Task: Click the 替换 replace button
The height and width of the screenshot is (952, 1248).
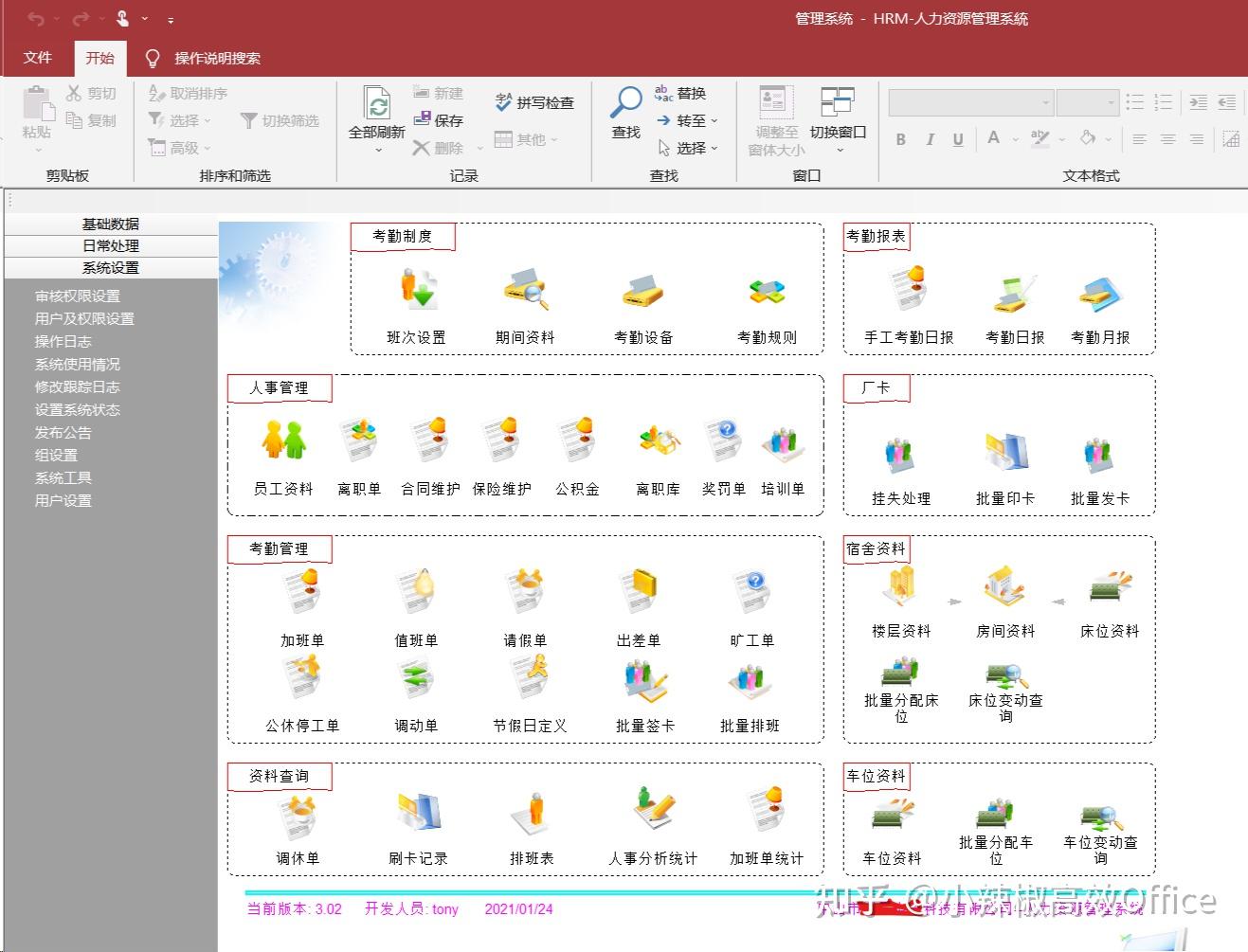Action: coord(680,93)
